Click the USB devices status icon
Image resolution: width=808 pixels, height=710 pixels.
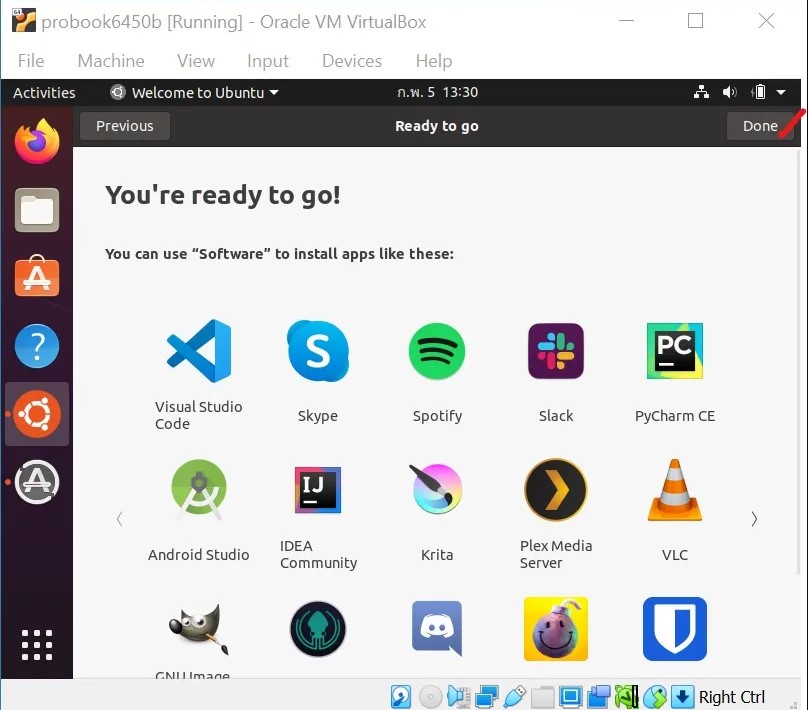click(516, 696)
